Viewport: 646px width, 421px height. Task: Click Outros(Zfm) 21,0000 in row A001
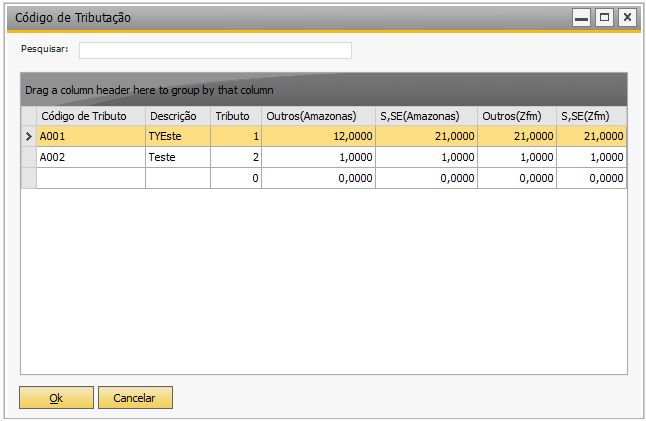click(517, 136)
